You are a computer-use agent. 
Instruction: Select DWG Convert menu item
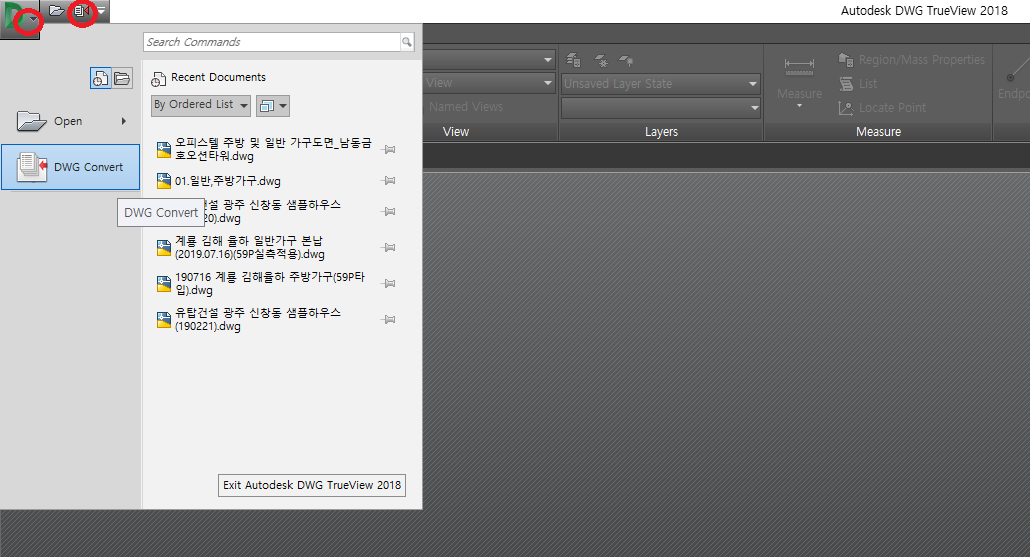coord(70,167)
